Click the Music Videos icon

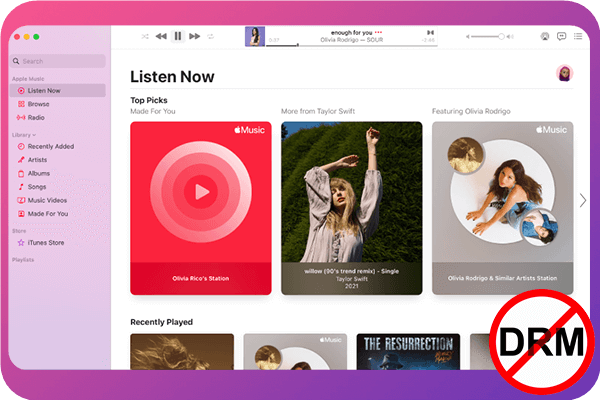point(21,200)
